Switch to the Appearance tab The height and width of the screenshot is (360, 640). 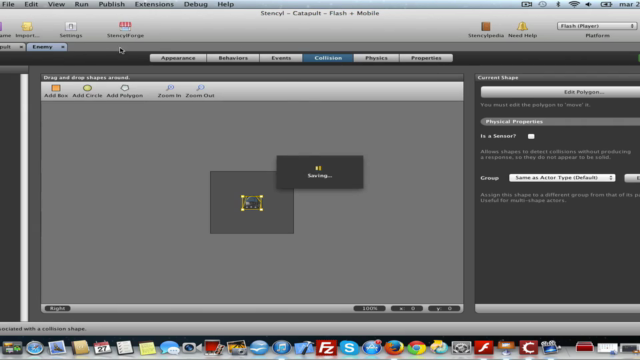178,58
